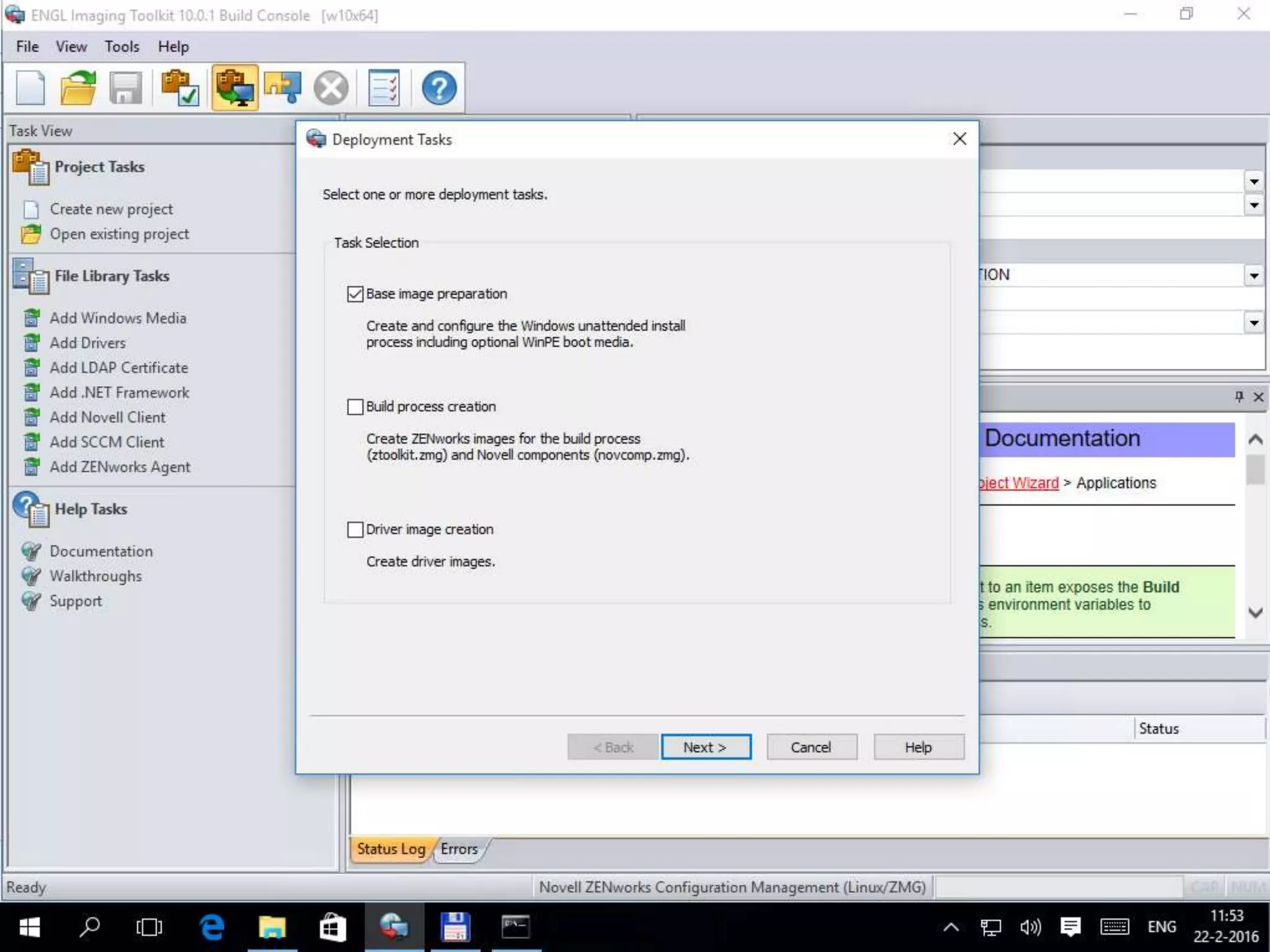Open the Action Center notification icon
1270x952 pixels.
1070,927
